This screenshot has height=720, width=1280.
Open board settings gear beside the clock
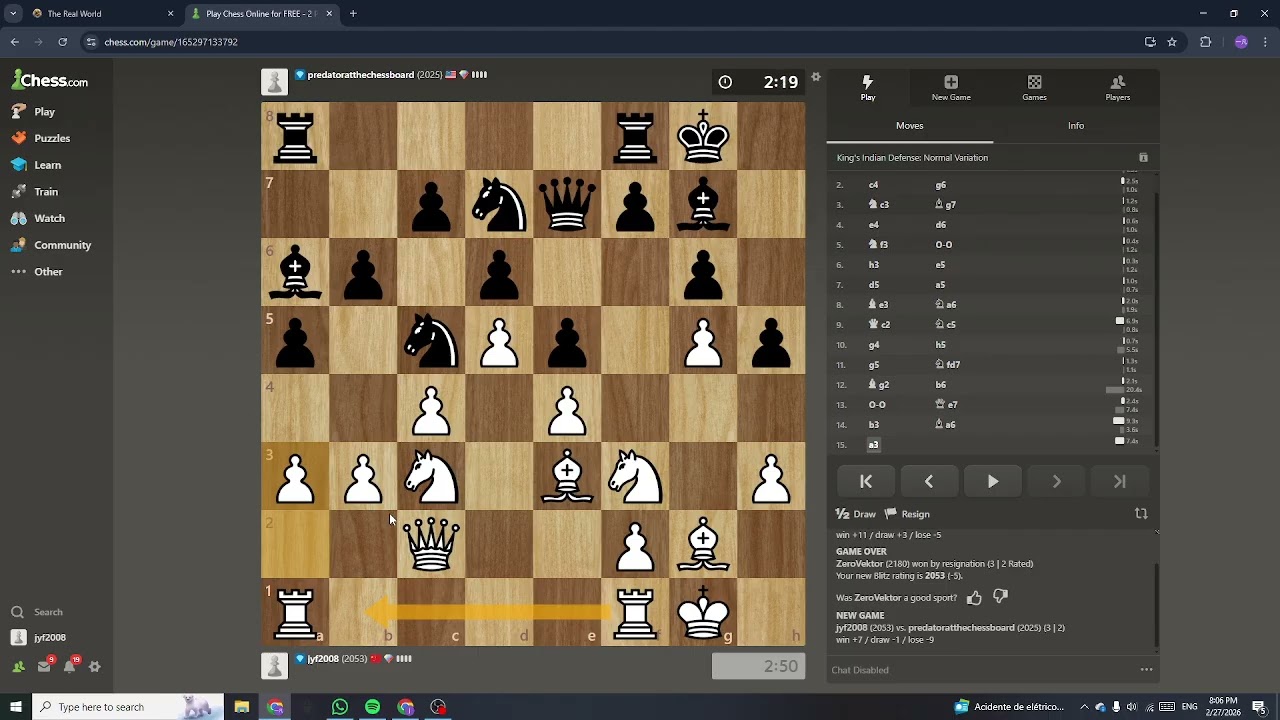click(x=816, y=77)
